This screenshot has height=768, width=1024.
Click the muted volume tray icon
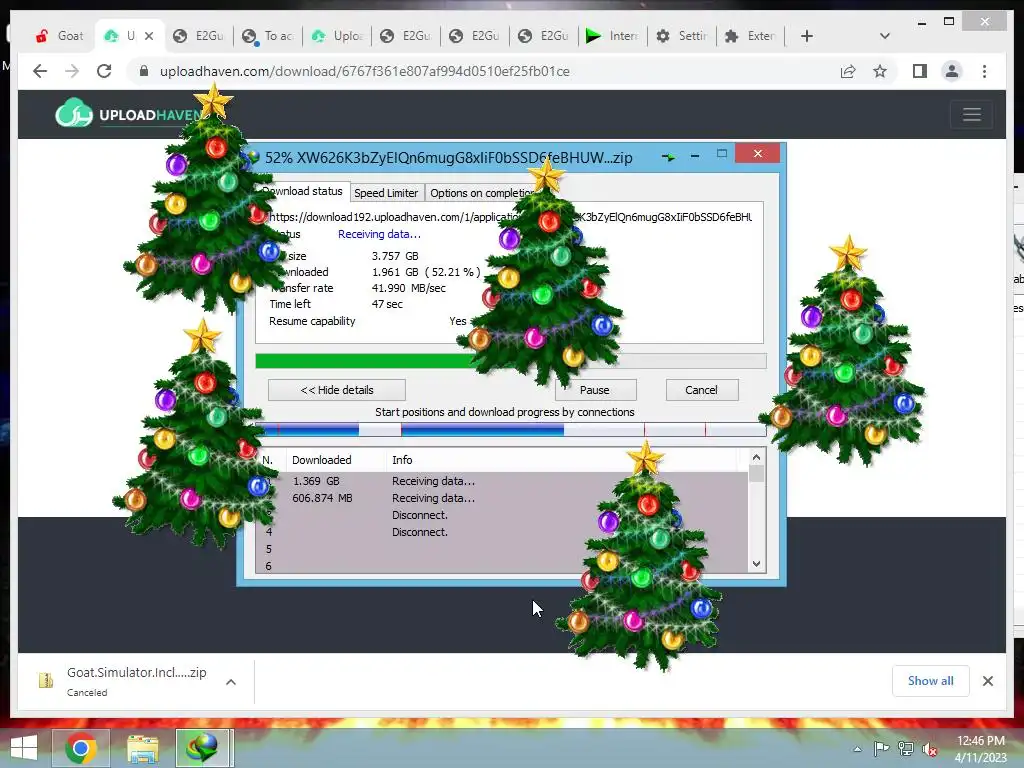click(x=929, y=749)
